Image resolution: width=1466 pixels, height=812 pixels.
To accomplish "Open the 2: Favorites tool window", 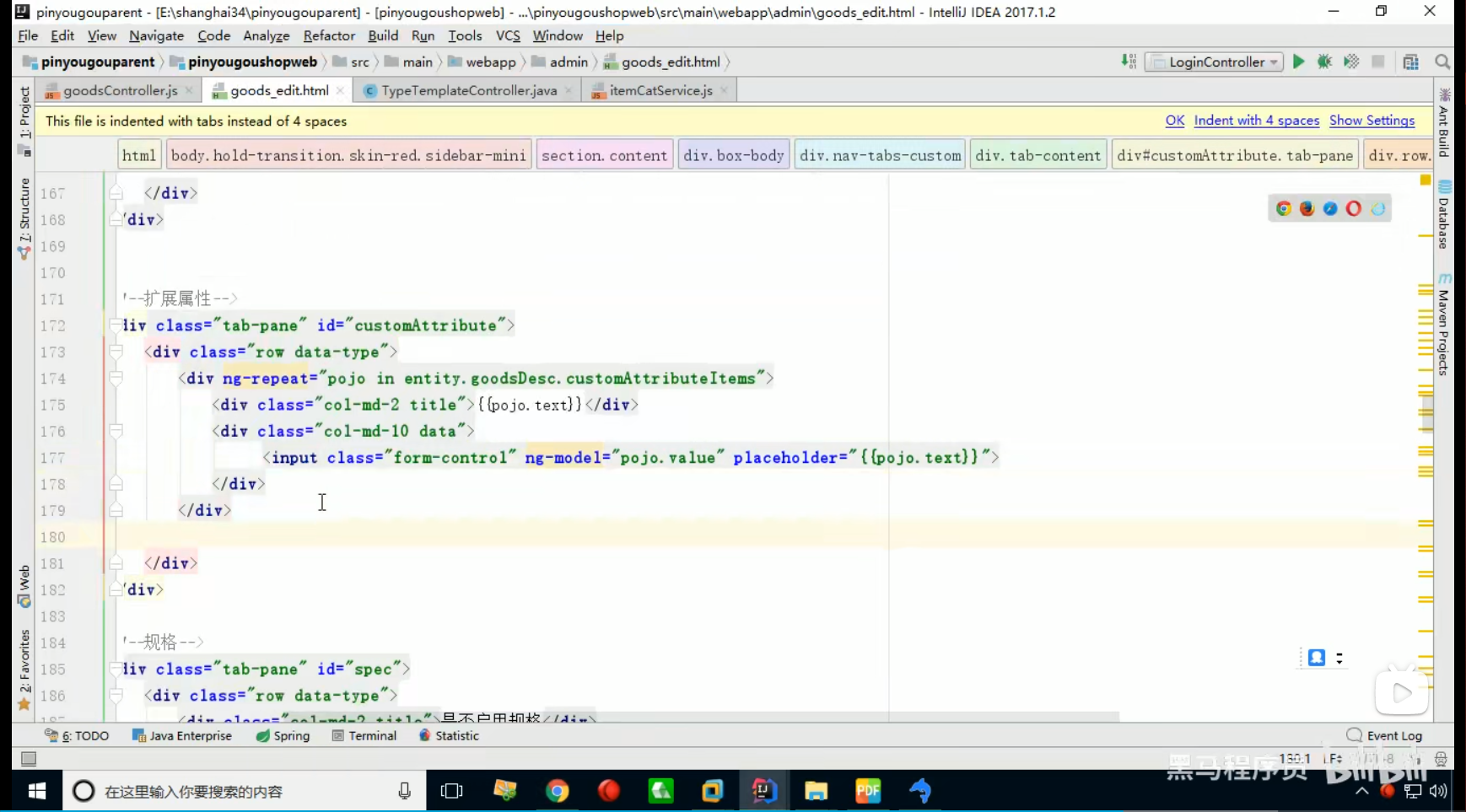I will click(x=24, y=670).
